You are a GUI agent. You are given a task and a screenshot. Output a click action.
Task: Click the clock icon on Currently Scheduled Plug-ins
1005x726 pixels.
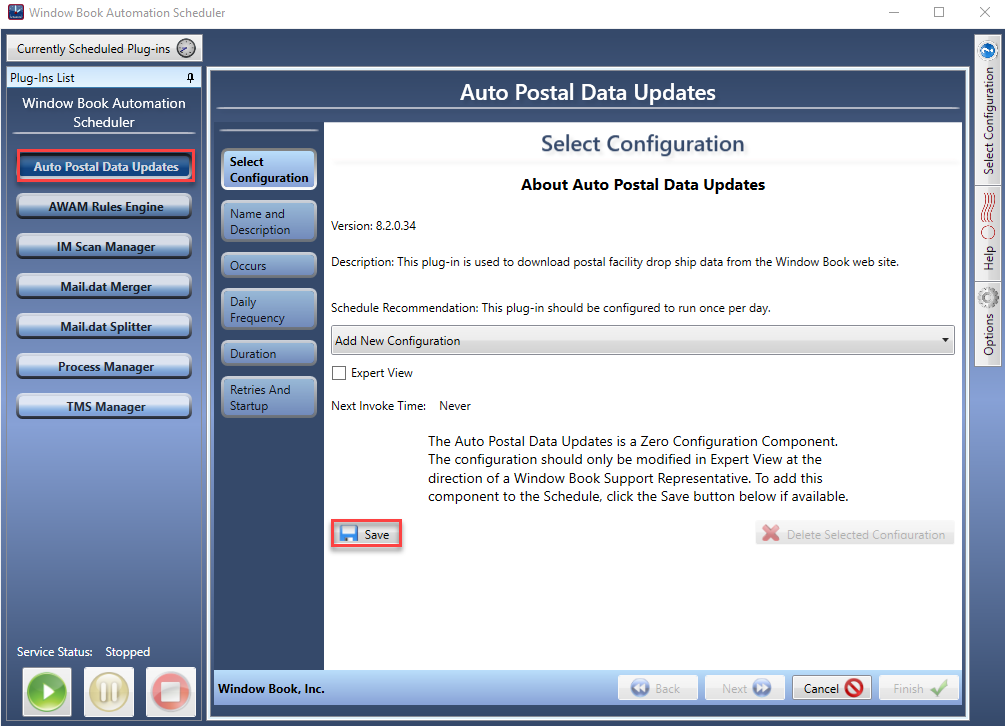click(x=186, y=48)
